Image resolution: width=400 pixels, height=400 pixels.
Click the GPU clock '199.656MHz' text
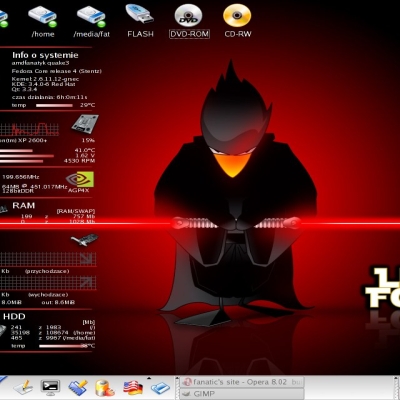(21, 177)
